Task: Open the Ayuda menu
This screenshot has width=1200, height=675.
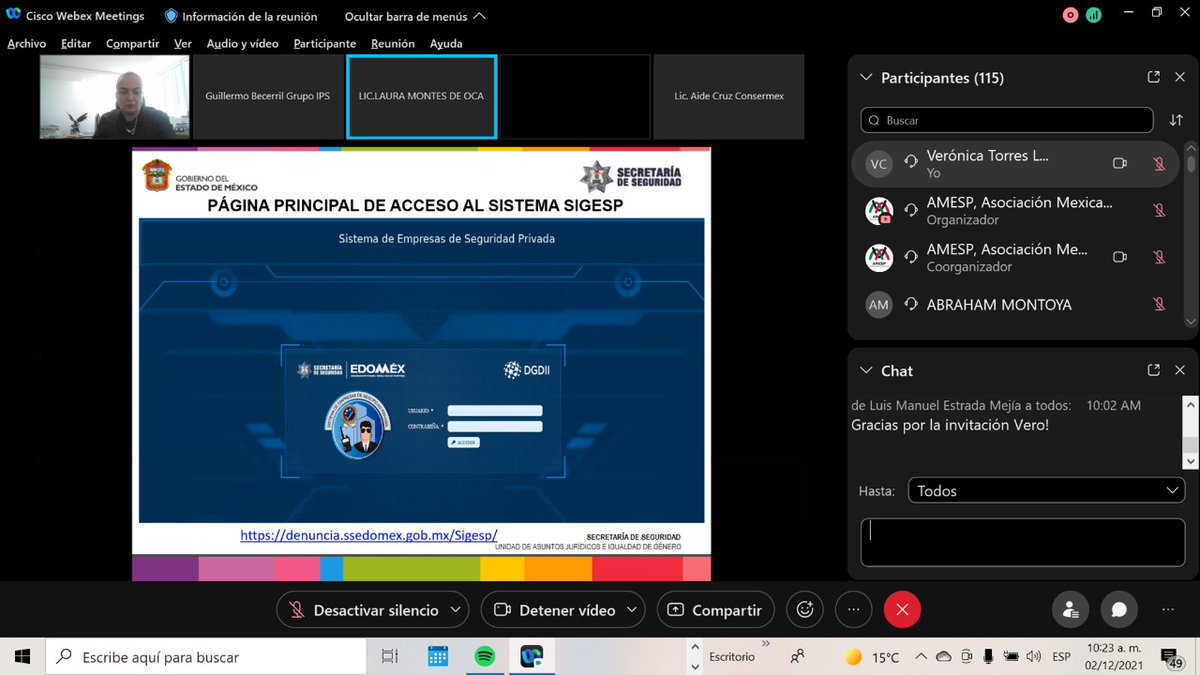Action: click(446, 43)
